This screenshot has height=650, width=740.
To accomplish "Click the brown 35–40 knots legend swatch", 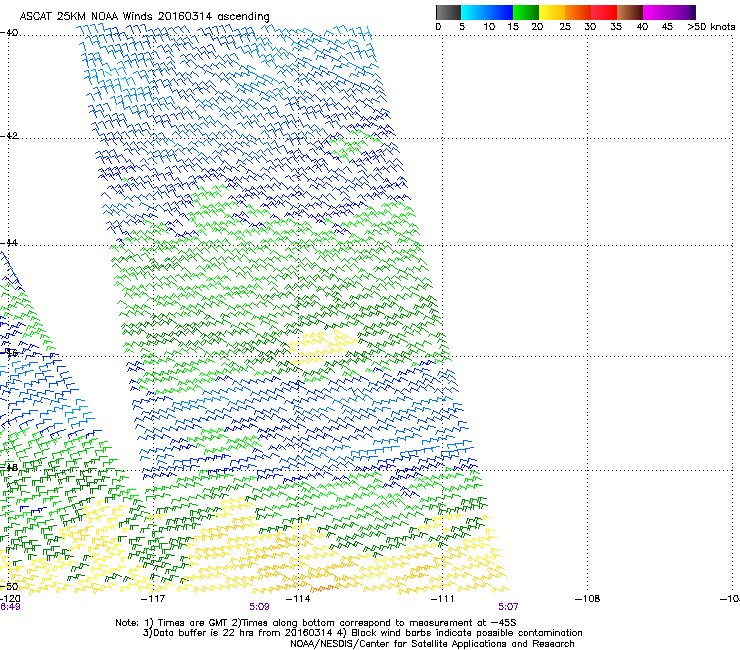I will click(630, 12).
